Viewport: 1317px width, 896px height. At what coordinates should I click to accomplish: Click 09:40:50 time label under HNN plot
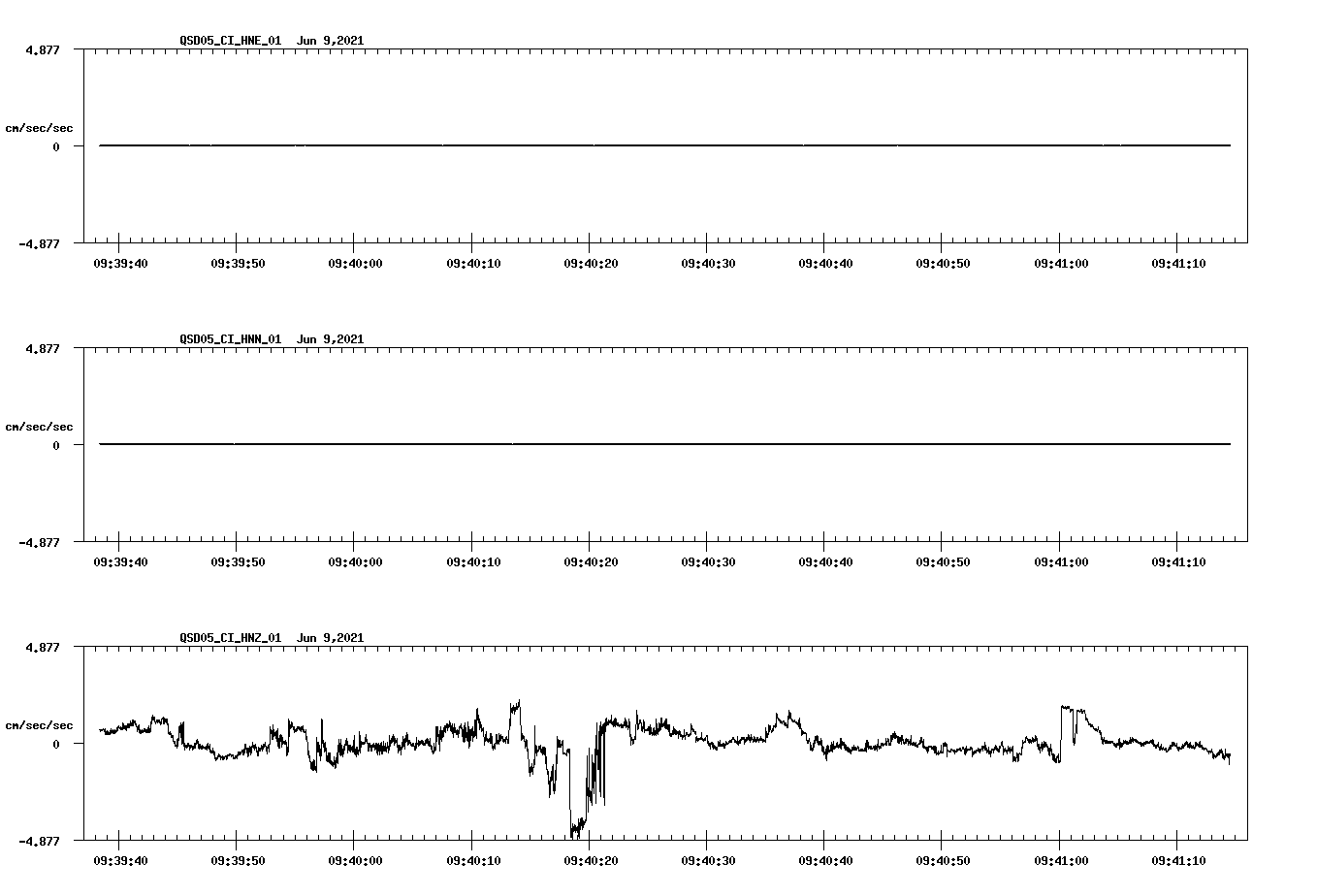click(943, 562)
